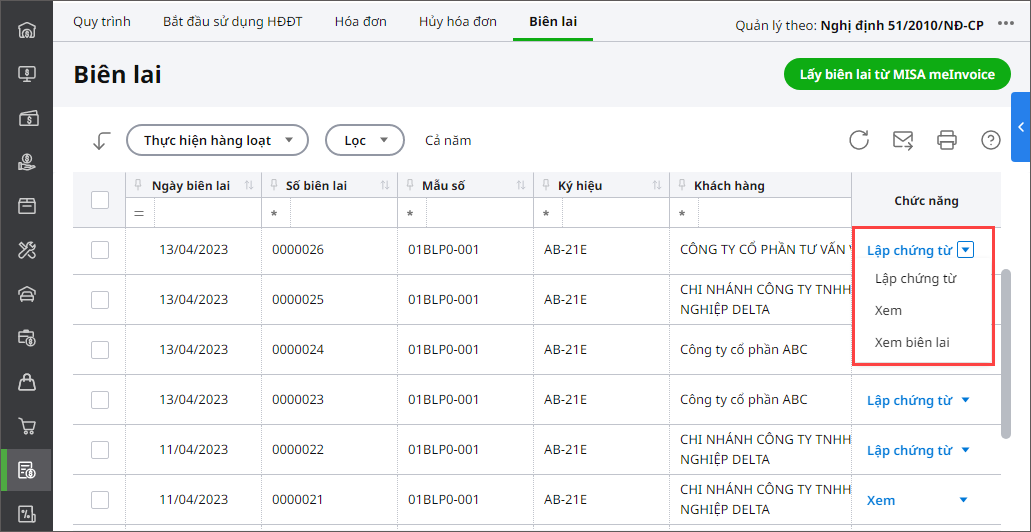Open the dropdown arrow beside Xem for 0000021
Screen dimensions: 1031x532
pyautogui.click(x=964, y=500)
